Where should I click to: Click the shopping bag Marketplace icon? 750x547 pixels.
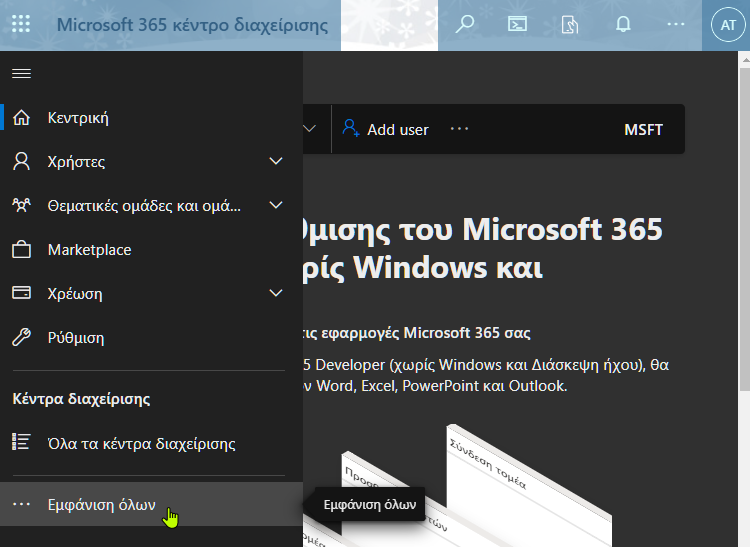click(22, 250)
